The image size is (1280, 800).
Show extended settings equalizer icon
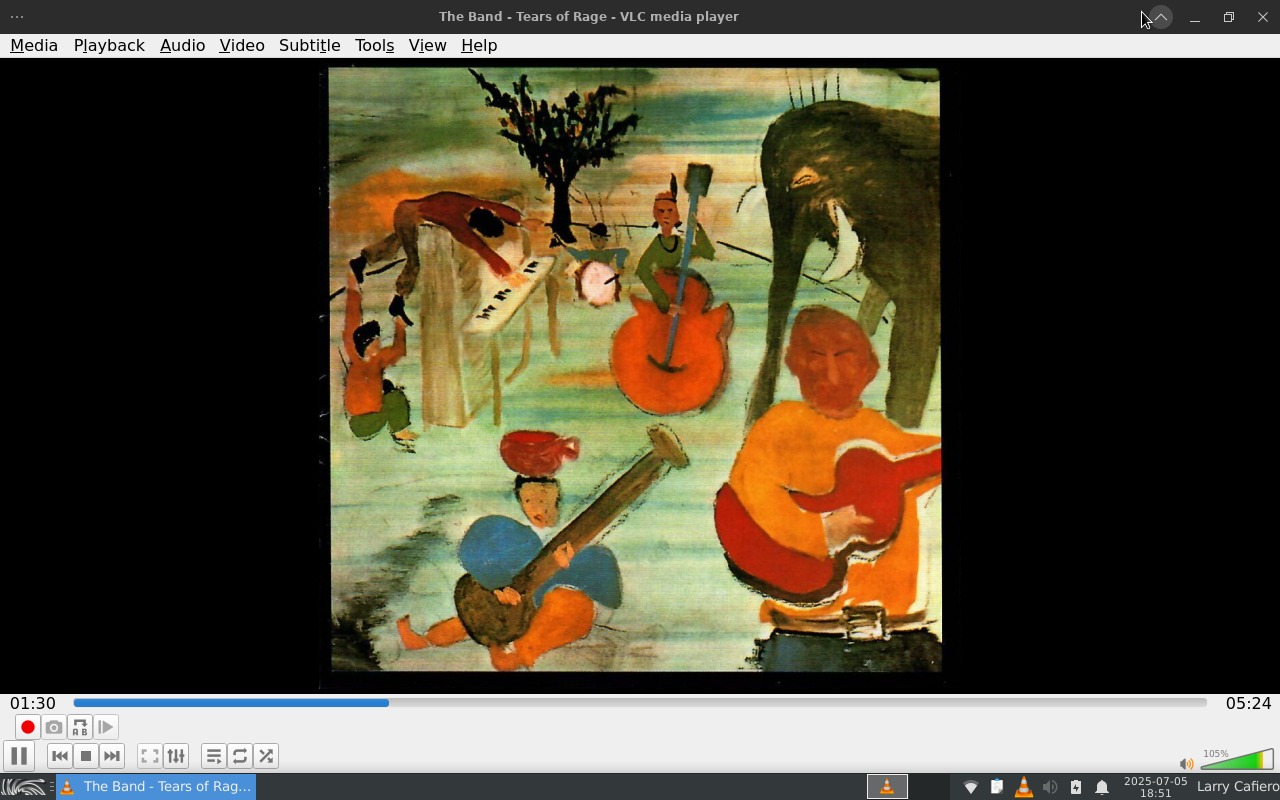tap(176, 756)
